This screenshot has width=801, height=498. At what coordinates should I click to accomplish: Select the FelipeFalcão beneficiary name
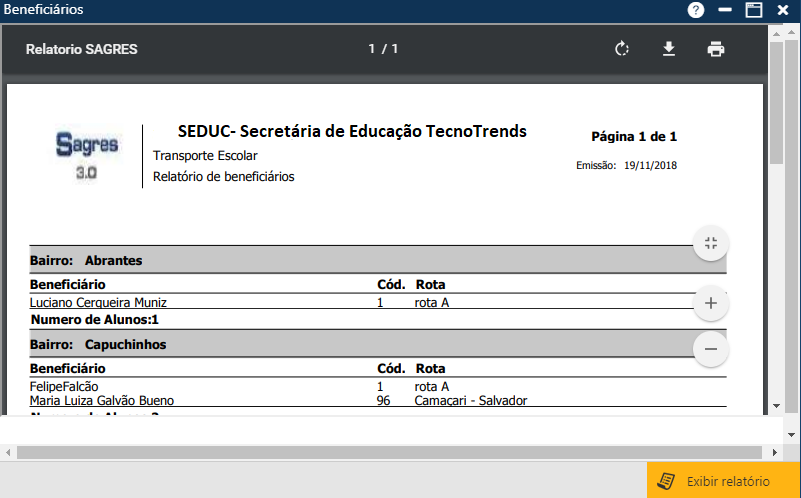click(x=64, y=387)
